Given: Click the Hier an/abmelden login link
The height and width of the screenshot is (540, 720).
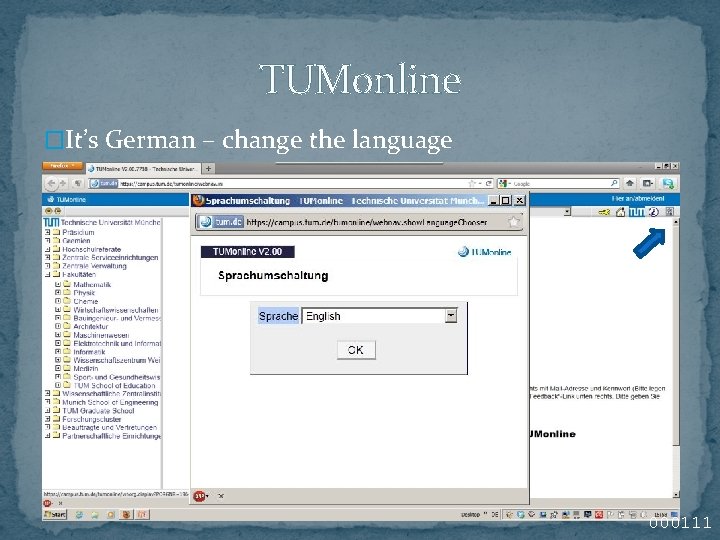Looking at the screenshot, I should click(x=638, y=199).
